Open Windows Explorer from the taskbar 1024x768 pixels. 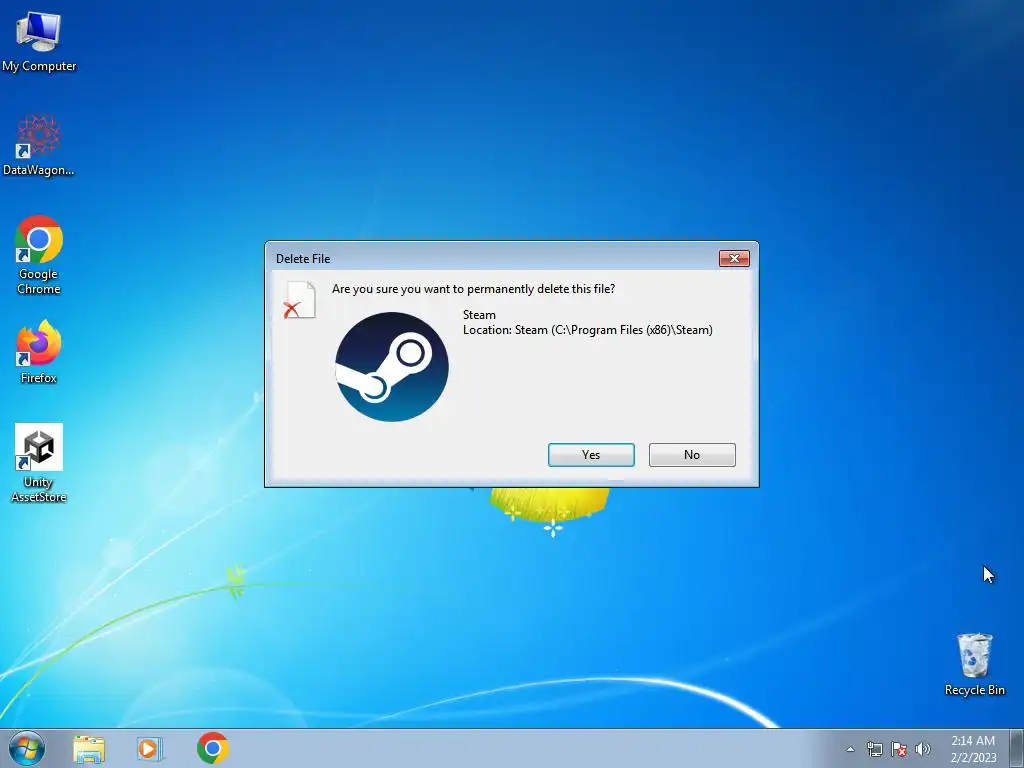(x=89, y=748)
